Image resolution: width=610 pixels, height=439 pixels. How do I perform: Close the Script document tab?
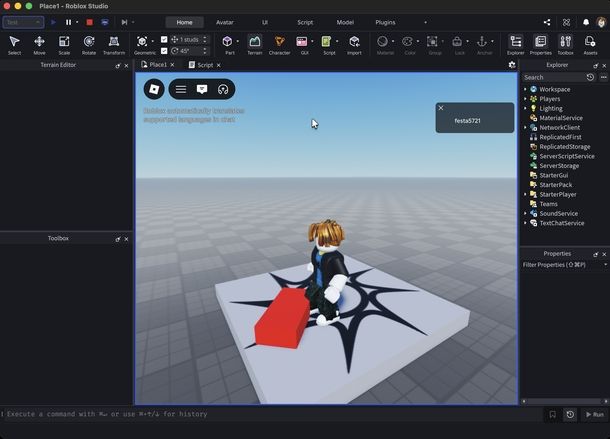[219, 65]
